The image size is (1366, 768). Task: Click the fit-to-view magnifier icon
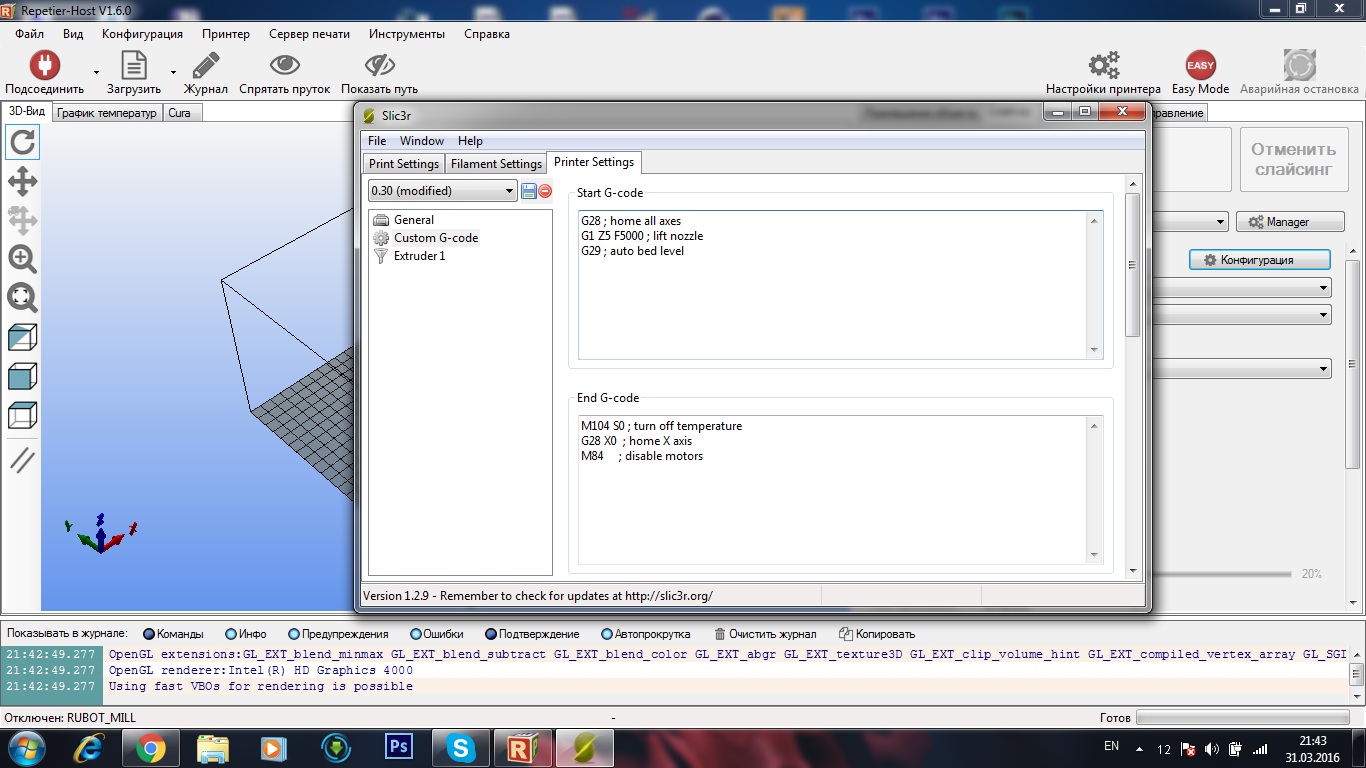click(x=22, y=297)
